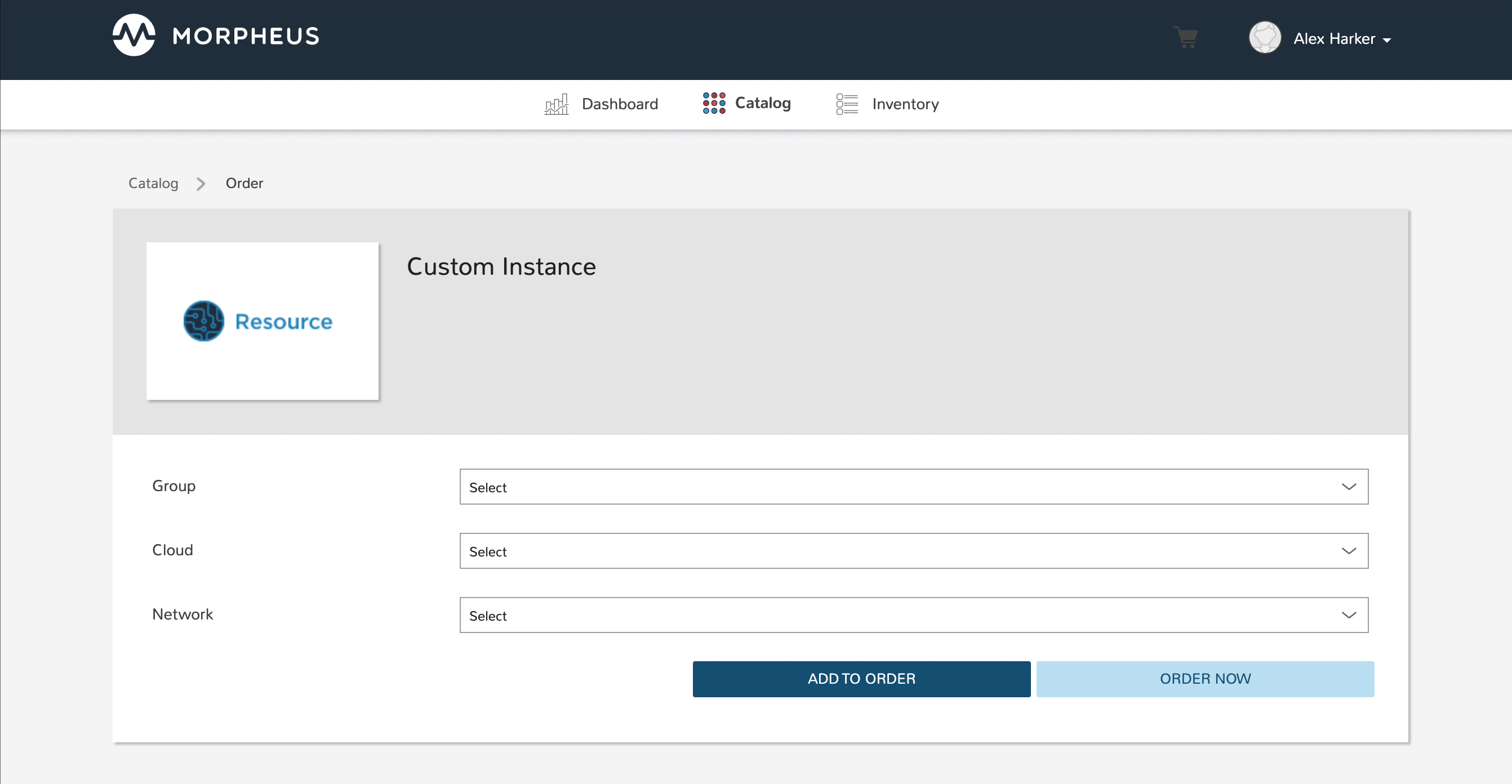
Task: Click the Catalog colored dots icon
Action: [714, 103]
